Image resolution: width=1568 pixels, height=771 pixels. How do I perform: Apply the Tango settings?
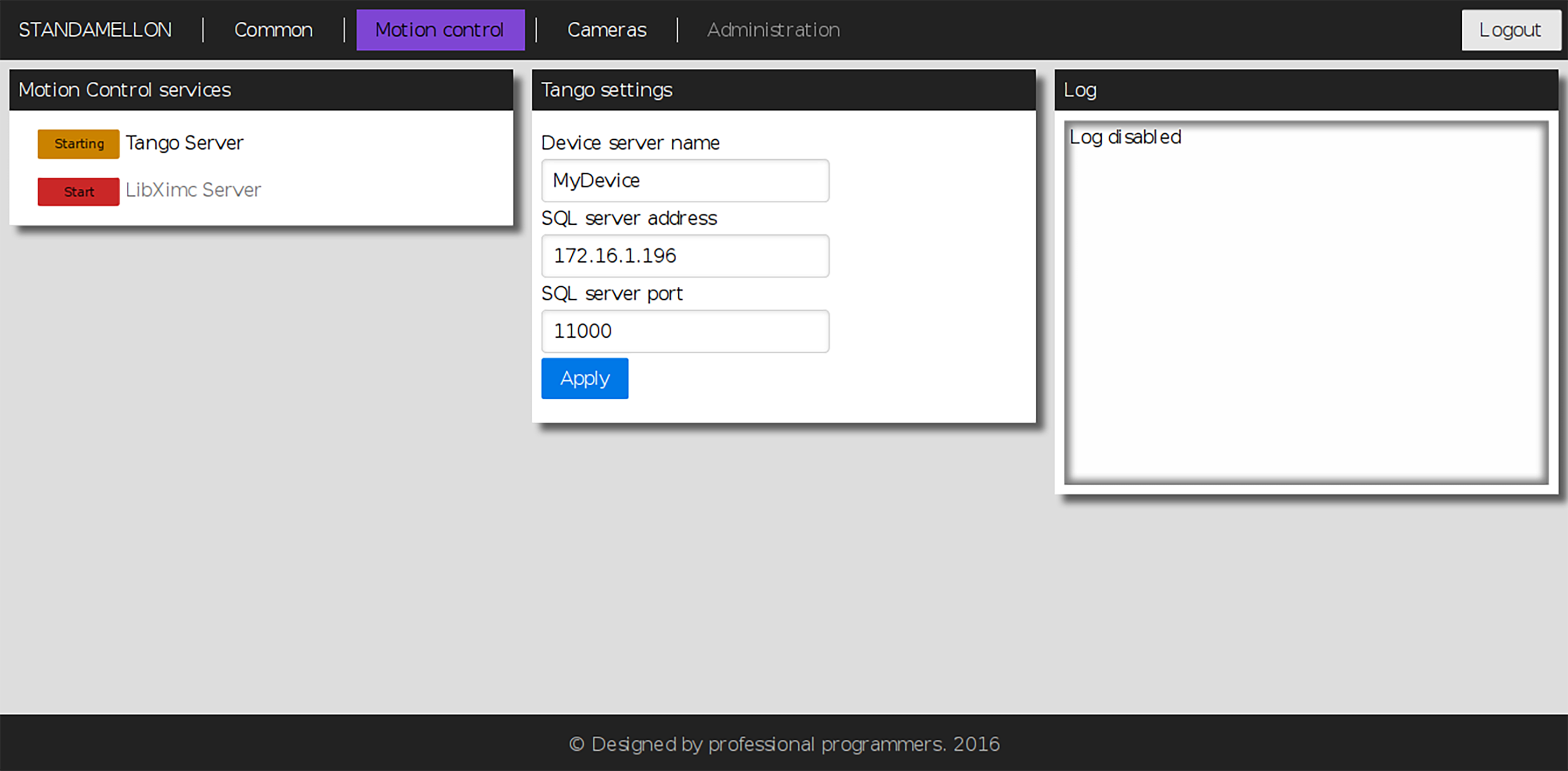tap(584, 378)
